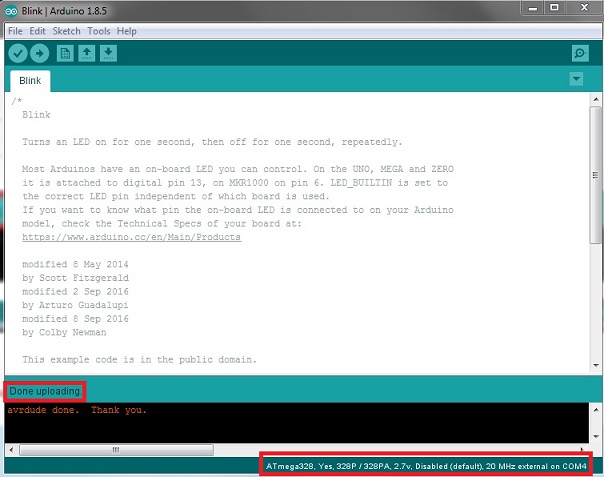
Task: Click line 'it is attached to digital pin 13'
Action: [235, 183]
